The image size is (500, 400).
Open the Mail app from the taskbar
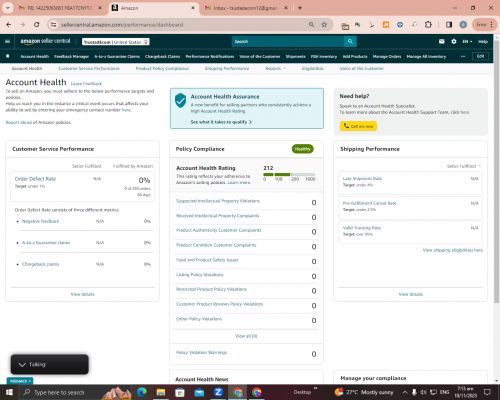199,392
